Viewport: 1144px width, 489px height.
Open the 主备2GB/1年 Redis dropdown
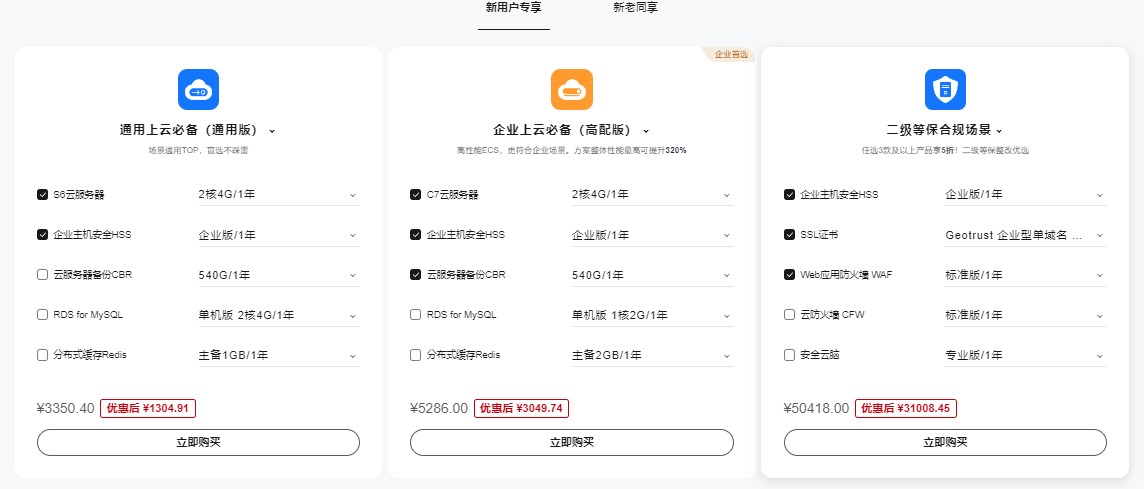(x=652, y=355)
